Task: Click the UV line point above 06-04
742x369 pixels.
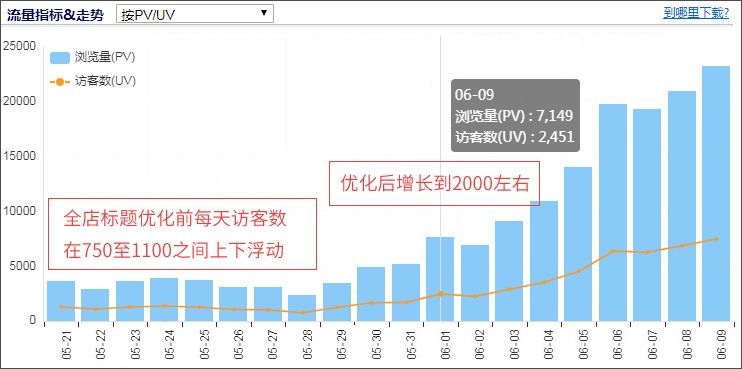Action: tap(544, 282)
